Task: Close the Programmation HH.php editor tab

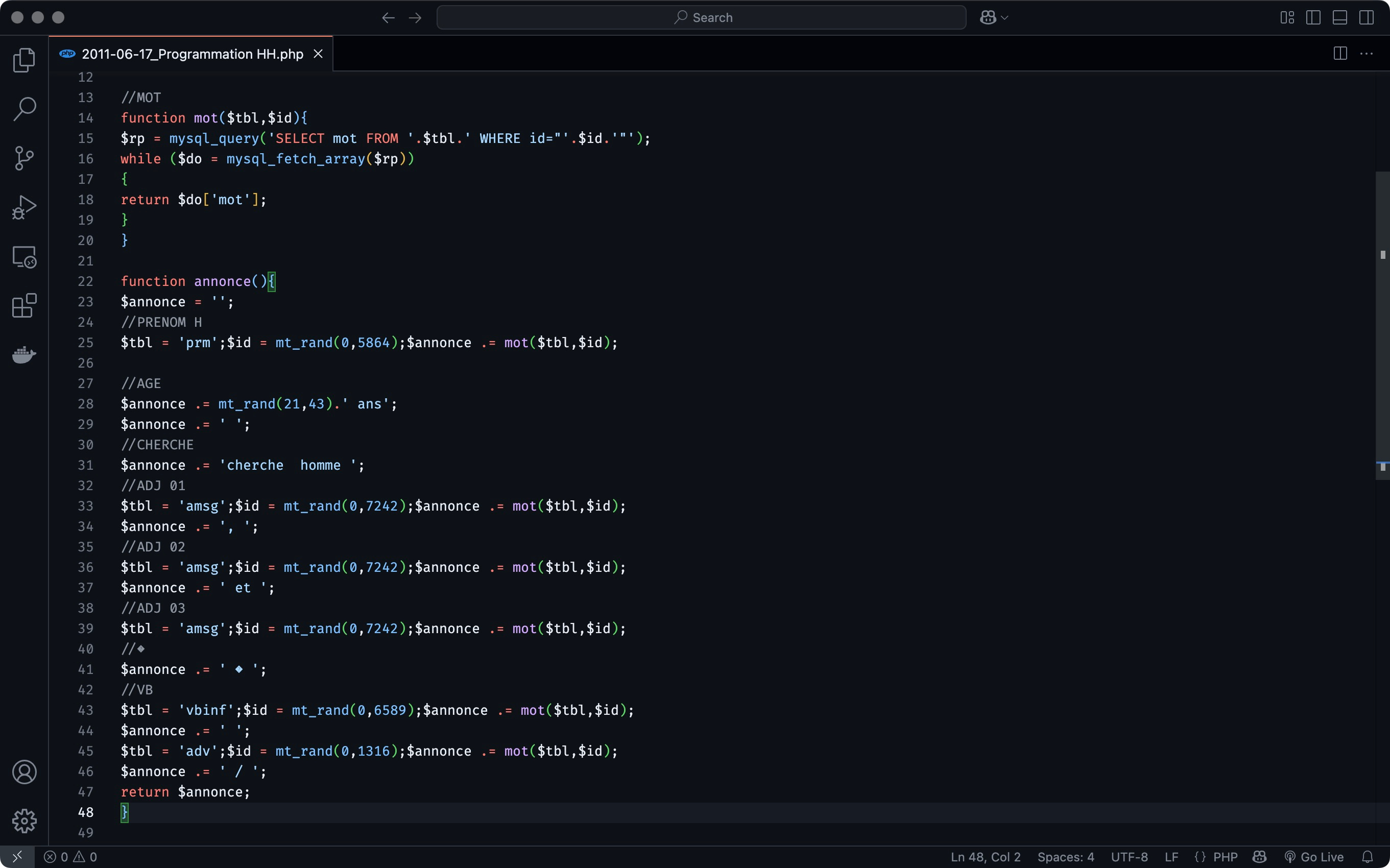Action: [318, 54]
